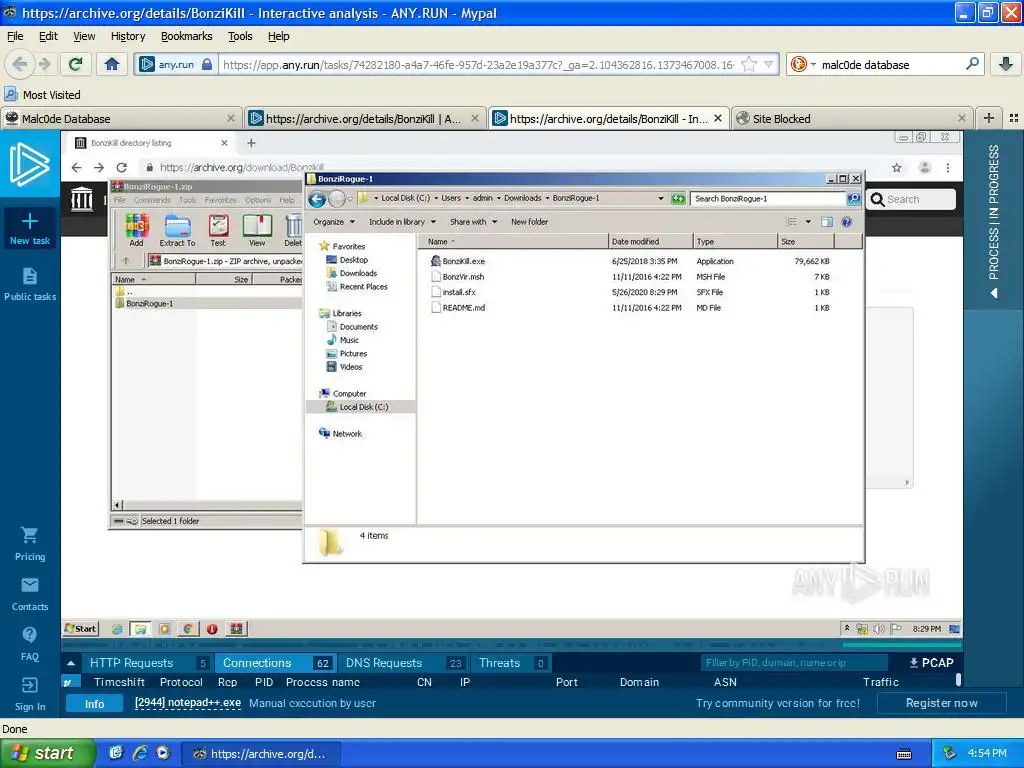Click WinRAR View toolbar icon
Viewport: 1024px width, 768px height.
pyautogui.click(x=257, y=231)
